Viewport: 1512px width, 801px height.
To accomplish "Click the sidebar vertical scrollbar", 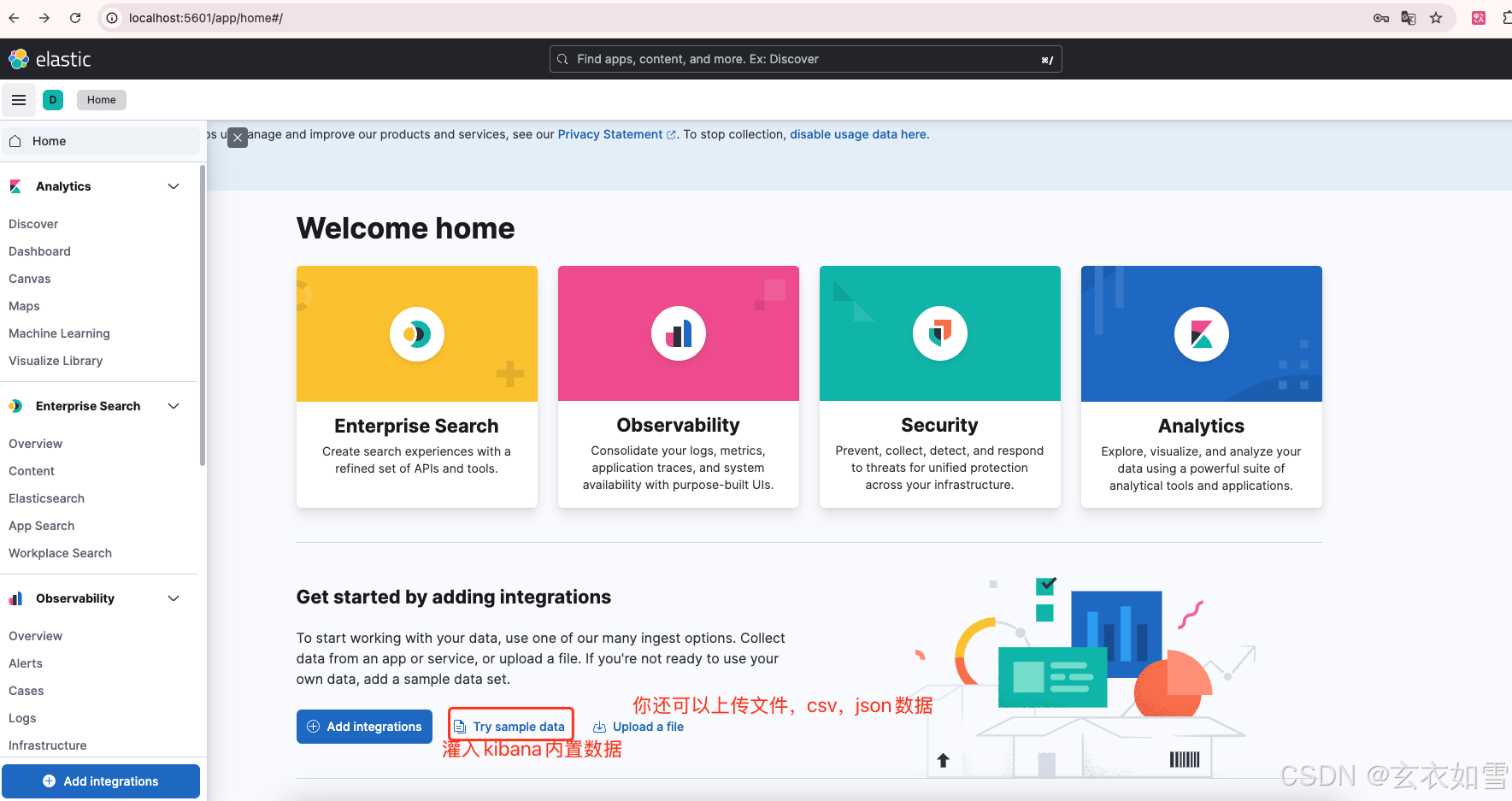I will click(x=203, y=316).
